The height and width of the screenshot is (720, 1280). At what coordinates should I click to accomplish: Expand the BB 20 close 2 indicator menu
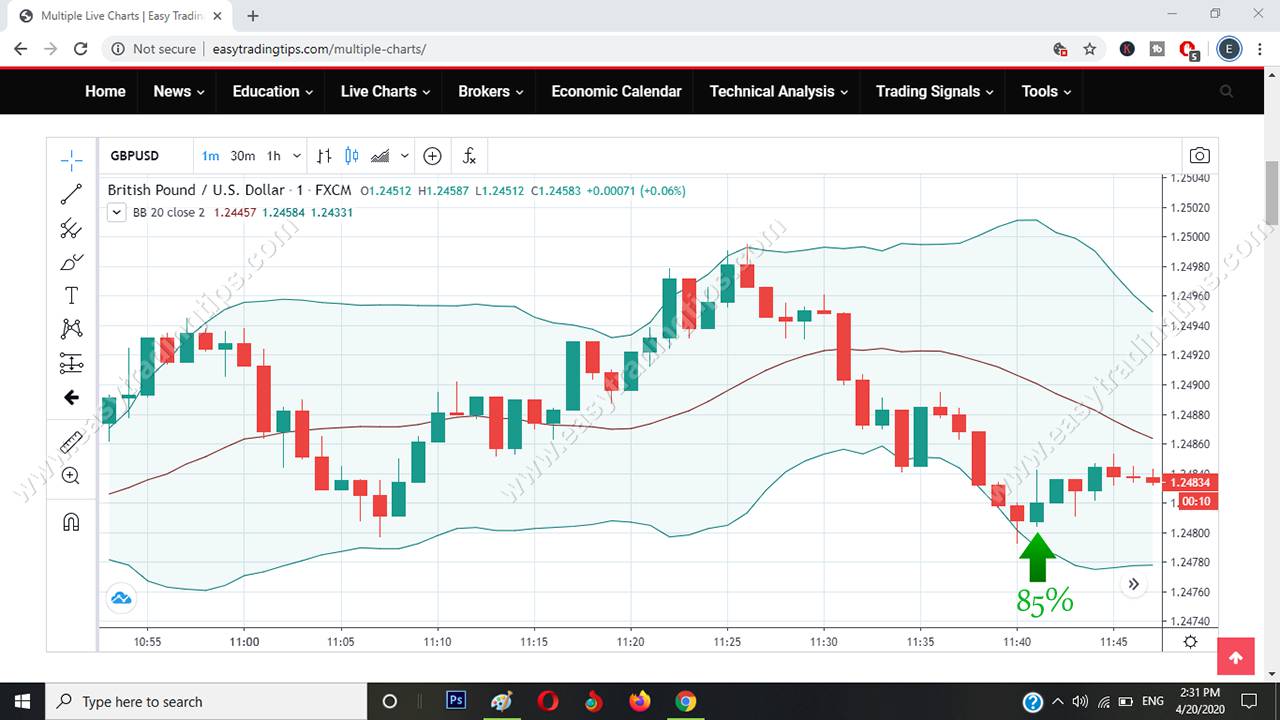tap(116, 212)
